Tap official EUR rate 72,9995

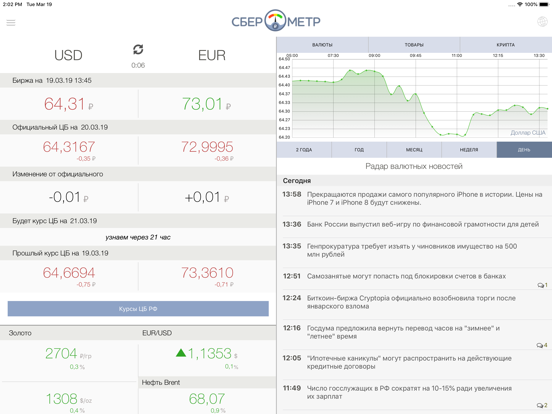click(x=207, y=147)
